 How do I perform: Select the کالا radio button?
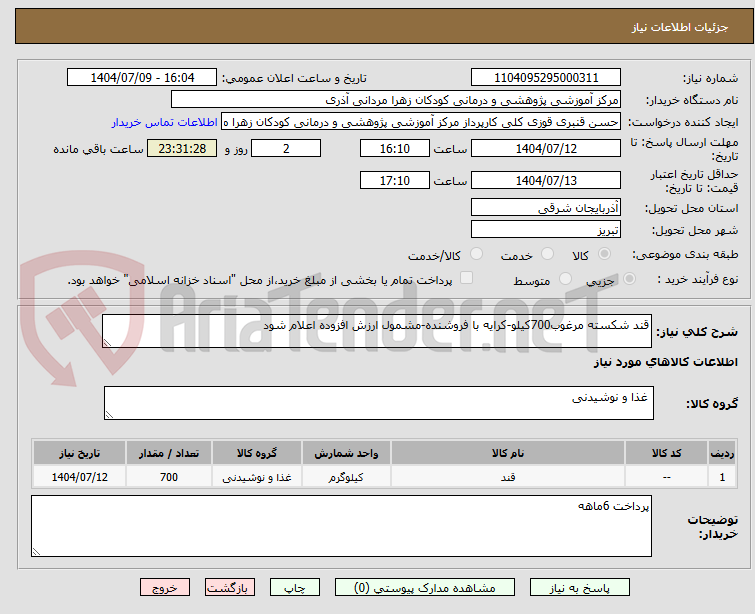point(604,254)
